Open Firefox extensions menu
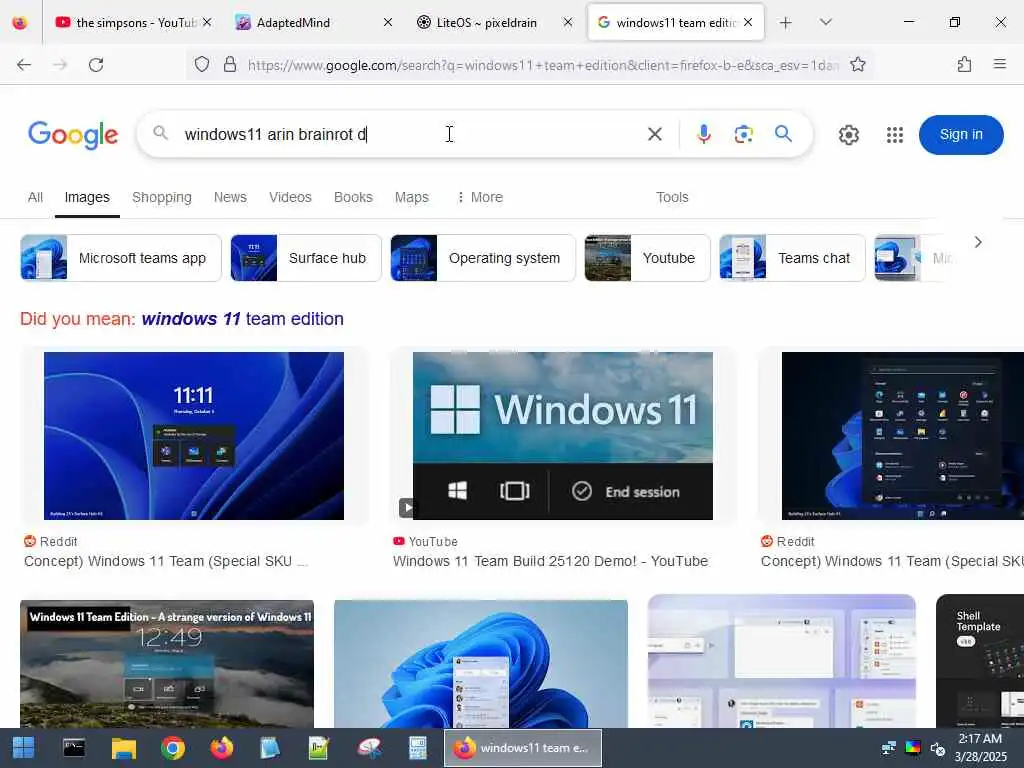This screenshot has height=768, width=1024. pyautogui.click(x=964, y=65)
